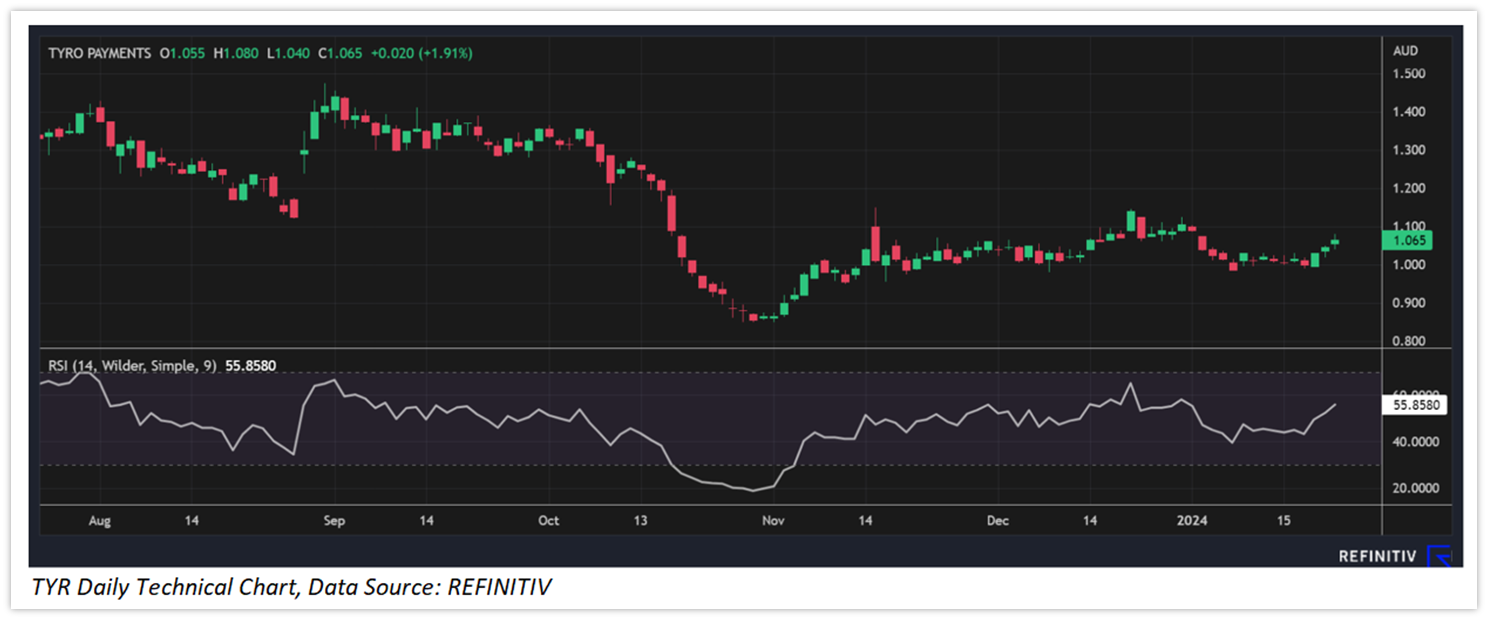This screenshot has width=1488, height=620.
Task: Click the 1.300 price axis label
Action: pyautogui.click(x=1408, y=150)
